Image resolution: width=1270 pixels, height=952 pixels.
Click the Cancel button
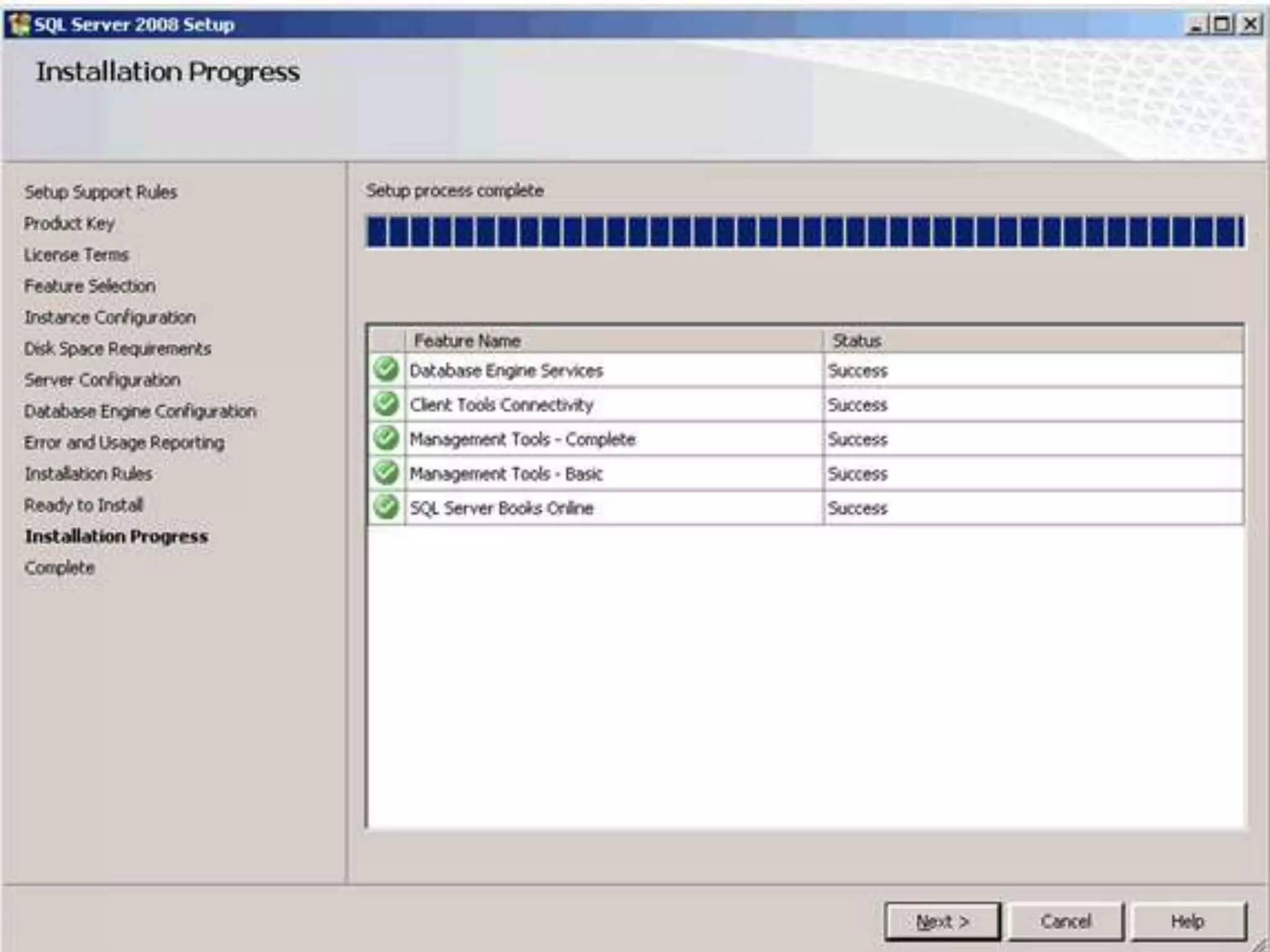1065,922
